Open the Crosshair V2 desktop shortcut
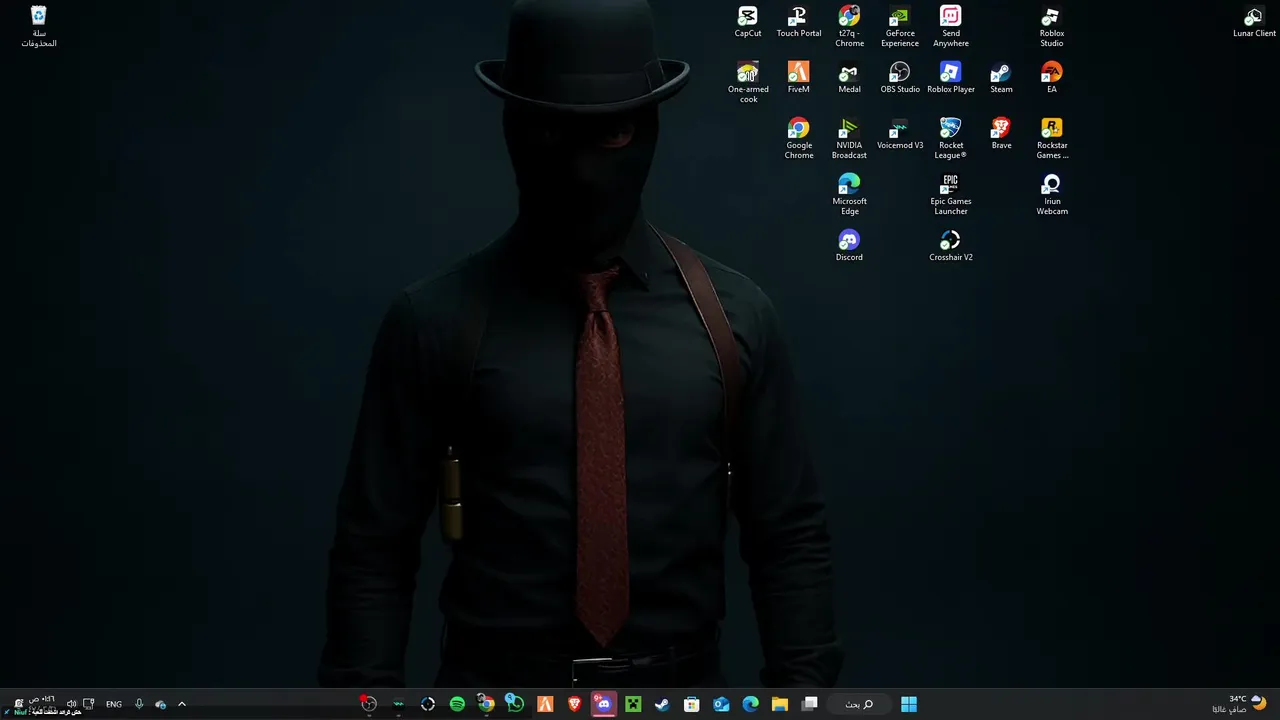The width and height of the screenshot is (1280, 720). (x=950, y=246)
